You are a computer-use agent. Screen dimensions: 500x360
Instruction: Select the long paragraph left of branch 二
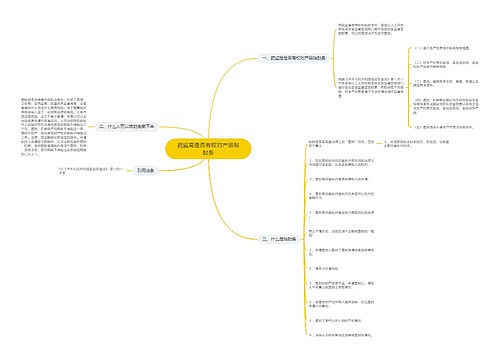[54, 127]
